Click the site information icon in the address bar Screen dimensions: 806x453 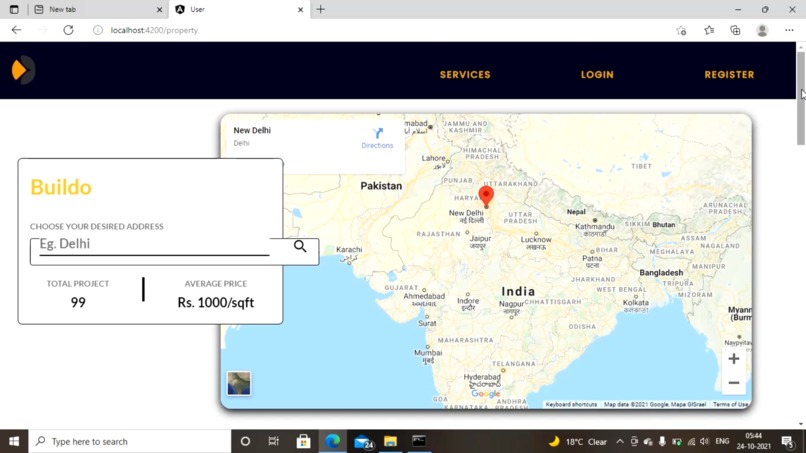pos(98,30)
